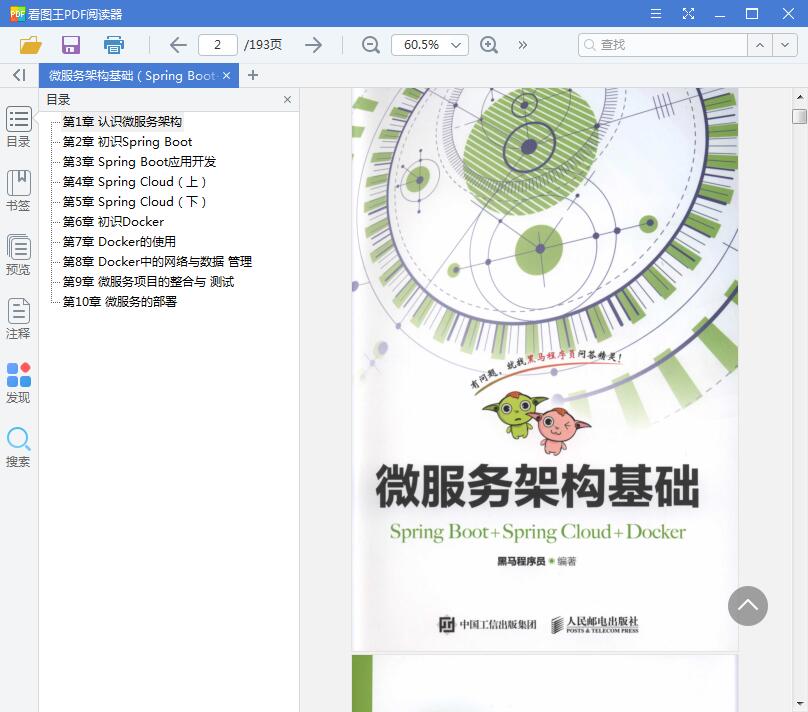The width and height of the screenshot is (808, 712).
Task: Jump to 第2章 初识Spring Boot
Action: (x=127, y=142)
